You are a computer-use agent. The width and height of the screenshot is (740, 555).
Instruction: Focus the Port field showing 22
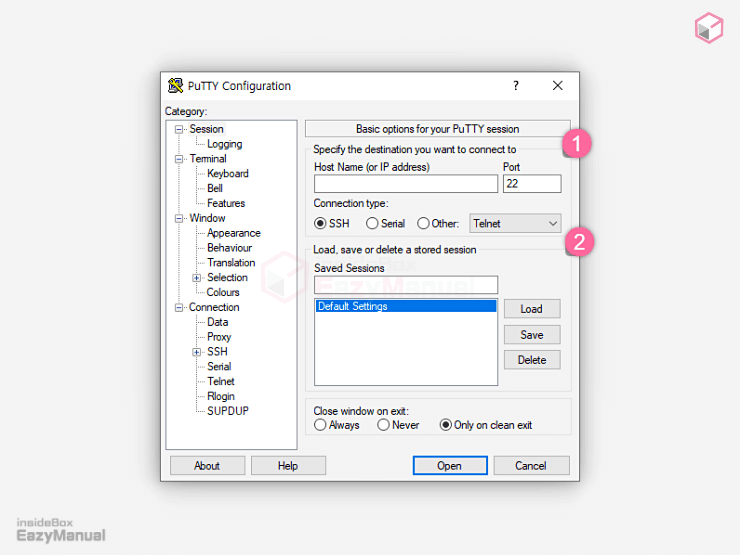(x=532, y=184)
